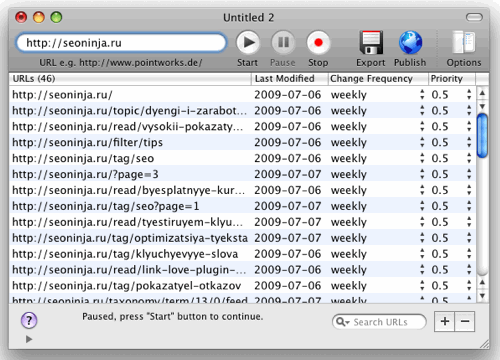Select the read/vysokii-pokazaty URL row
500x360 pixels.
(x=128, y=126)
